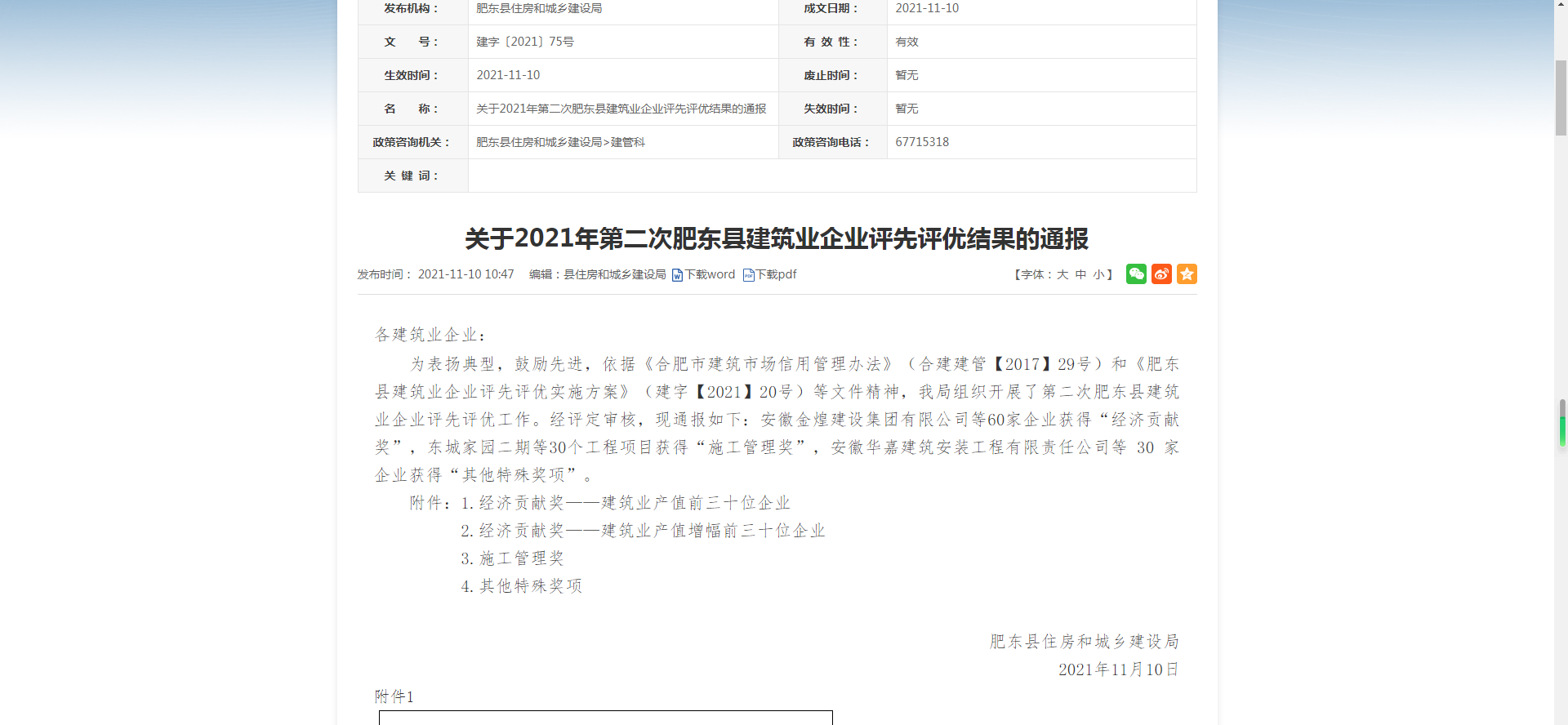
Task: Click the 有效 validity status cell
Action: click(x=1041, y=42)
